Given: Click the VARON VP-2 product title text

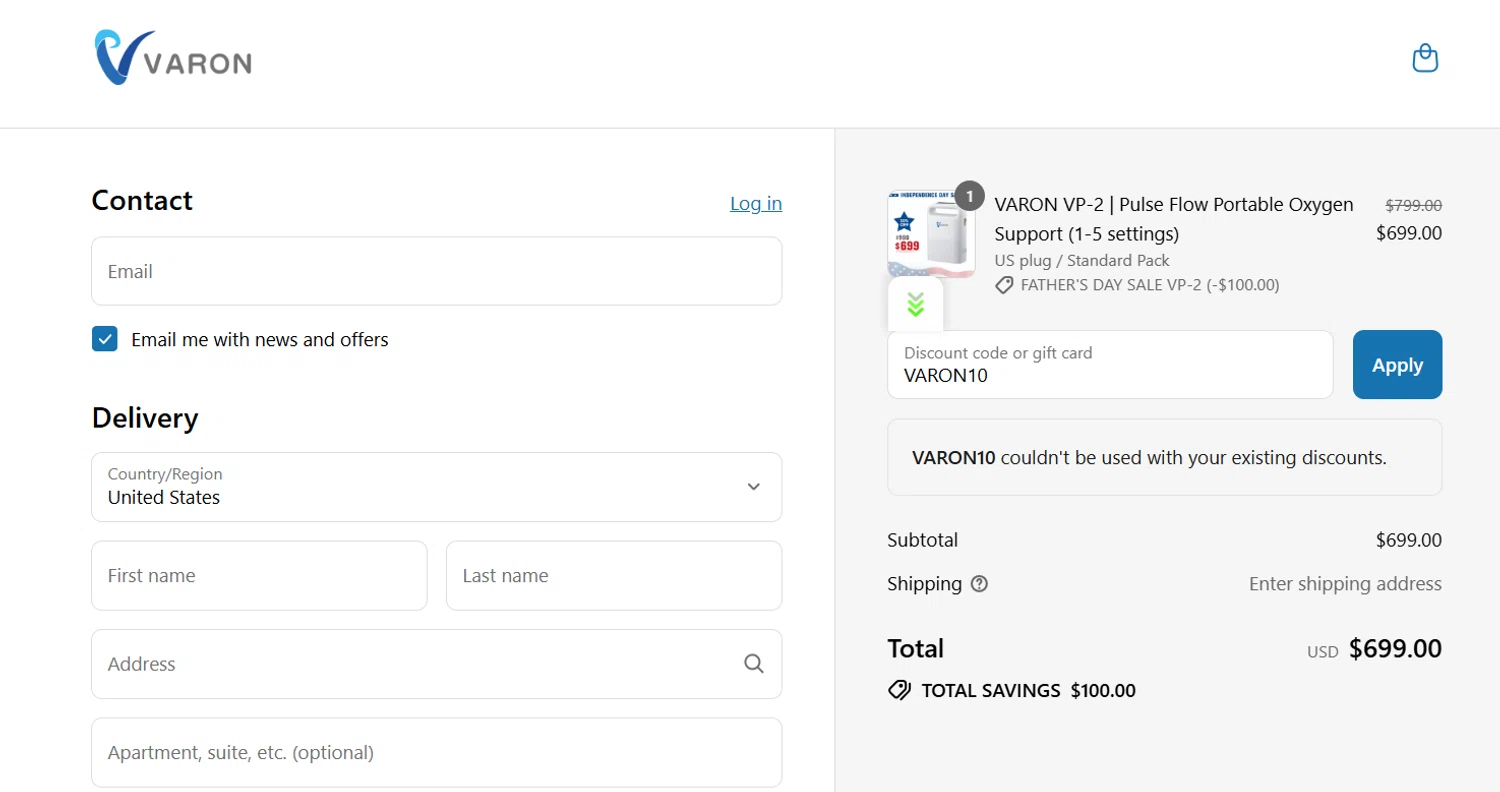Looking at the screenshot, I should pyautogui.click(x=1174, y=219).
